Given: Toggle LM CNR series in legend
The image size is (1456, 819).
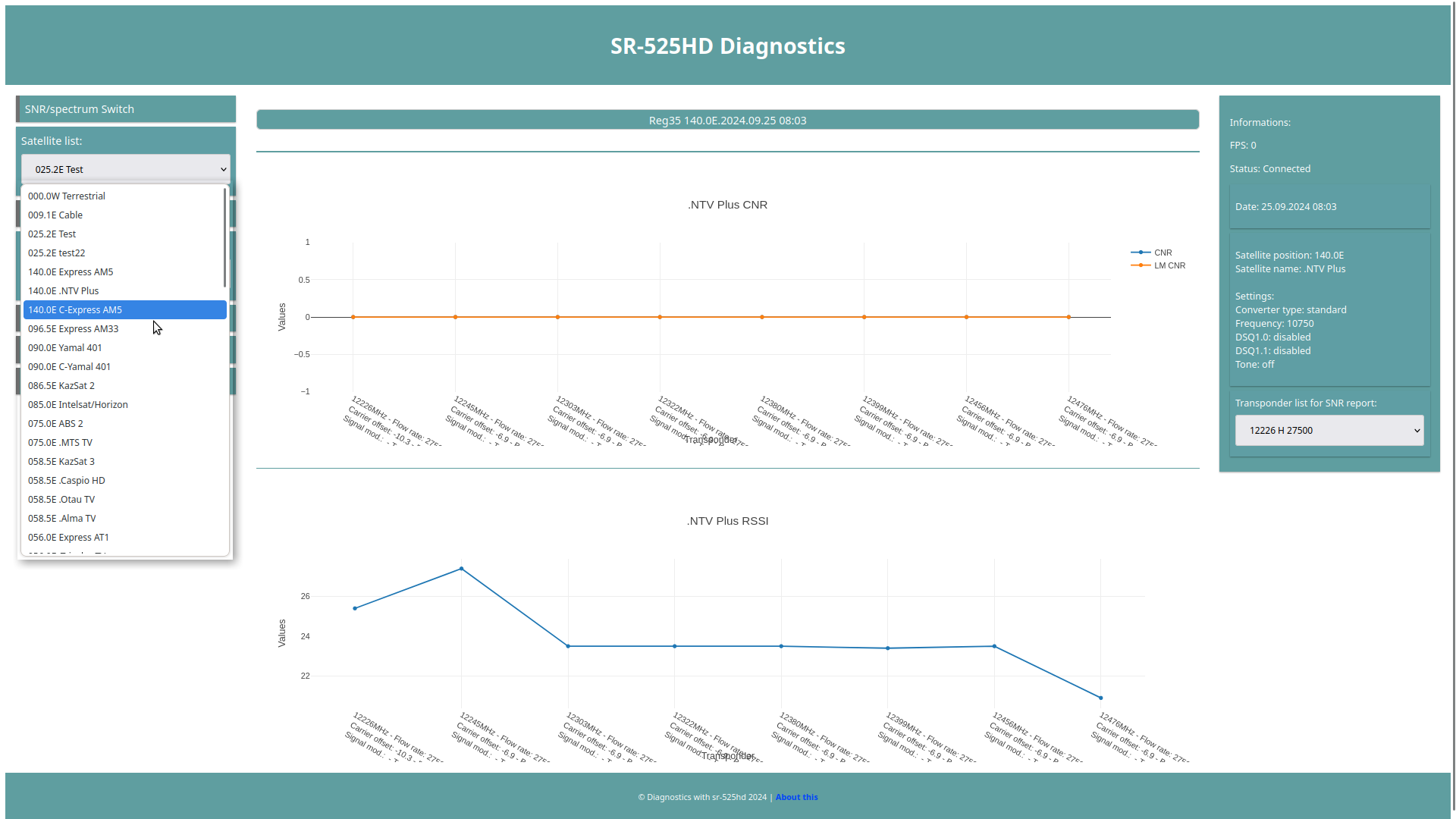Looking at the screenshot, I should (1158, 265).
